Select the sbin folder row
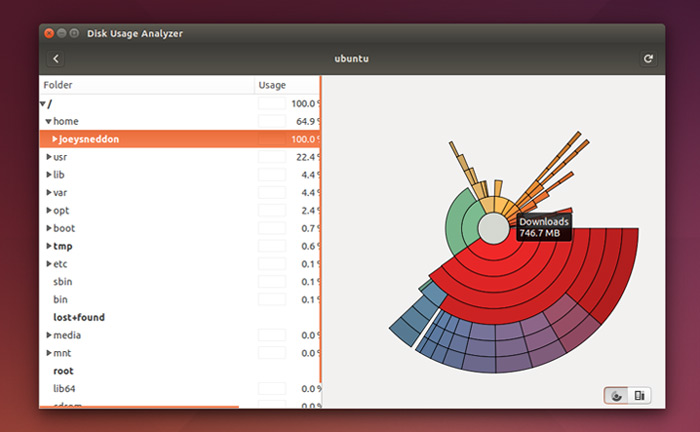Viewport: 700px width, 432px height. click(150, 282)
